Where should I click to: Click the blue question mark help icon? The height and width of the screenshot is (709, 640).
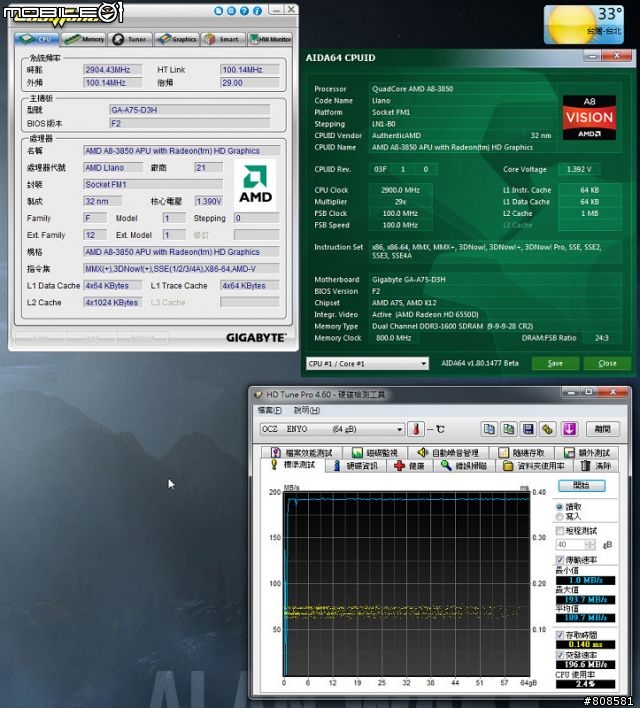coord(244,10)
